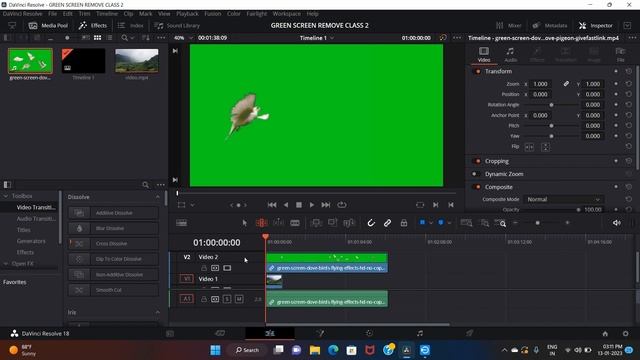The height and width of the screenshot is (360, 640).
Task: Adjust the Rotation Angle slider
Action: pyautogui.click(x=551, y=105)
